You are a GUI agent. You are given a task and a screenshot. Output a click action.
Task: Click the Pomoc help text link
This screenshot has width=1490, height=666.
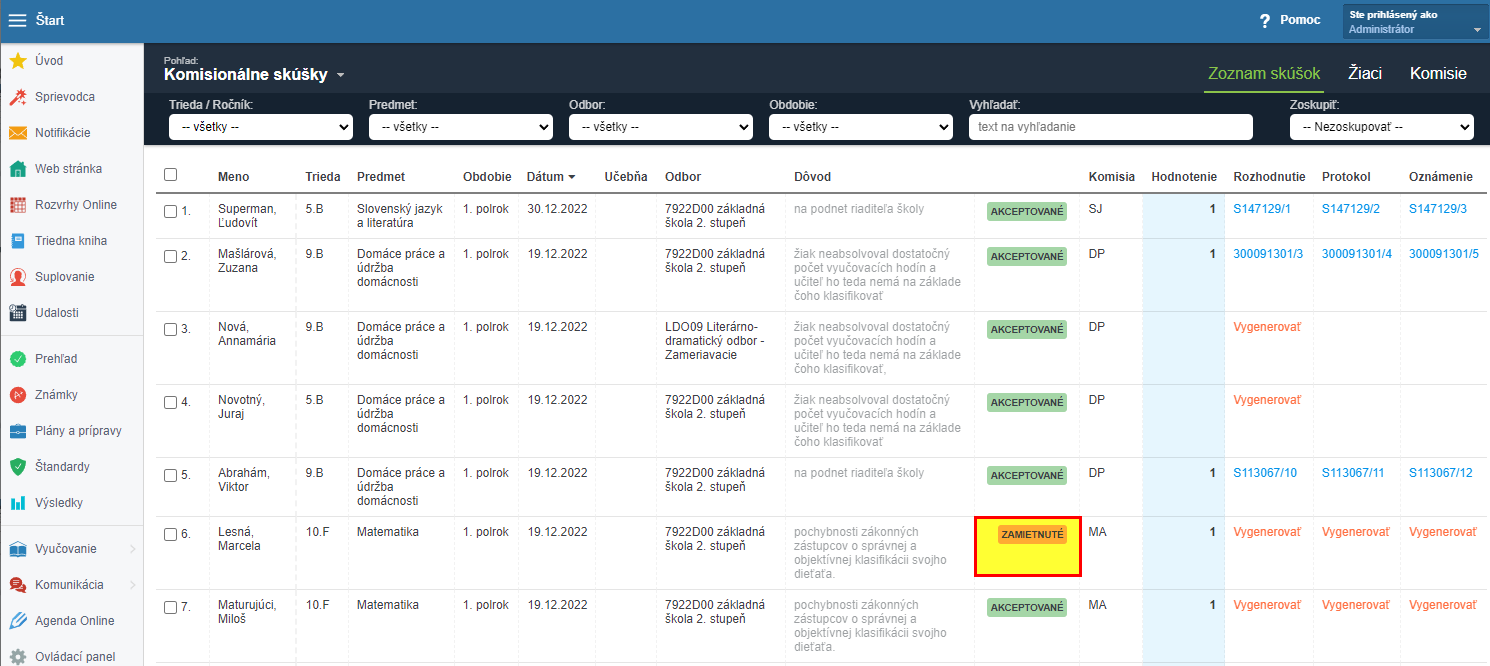coord(1300,20)
